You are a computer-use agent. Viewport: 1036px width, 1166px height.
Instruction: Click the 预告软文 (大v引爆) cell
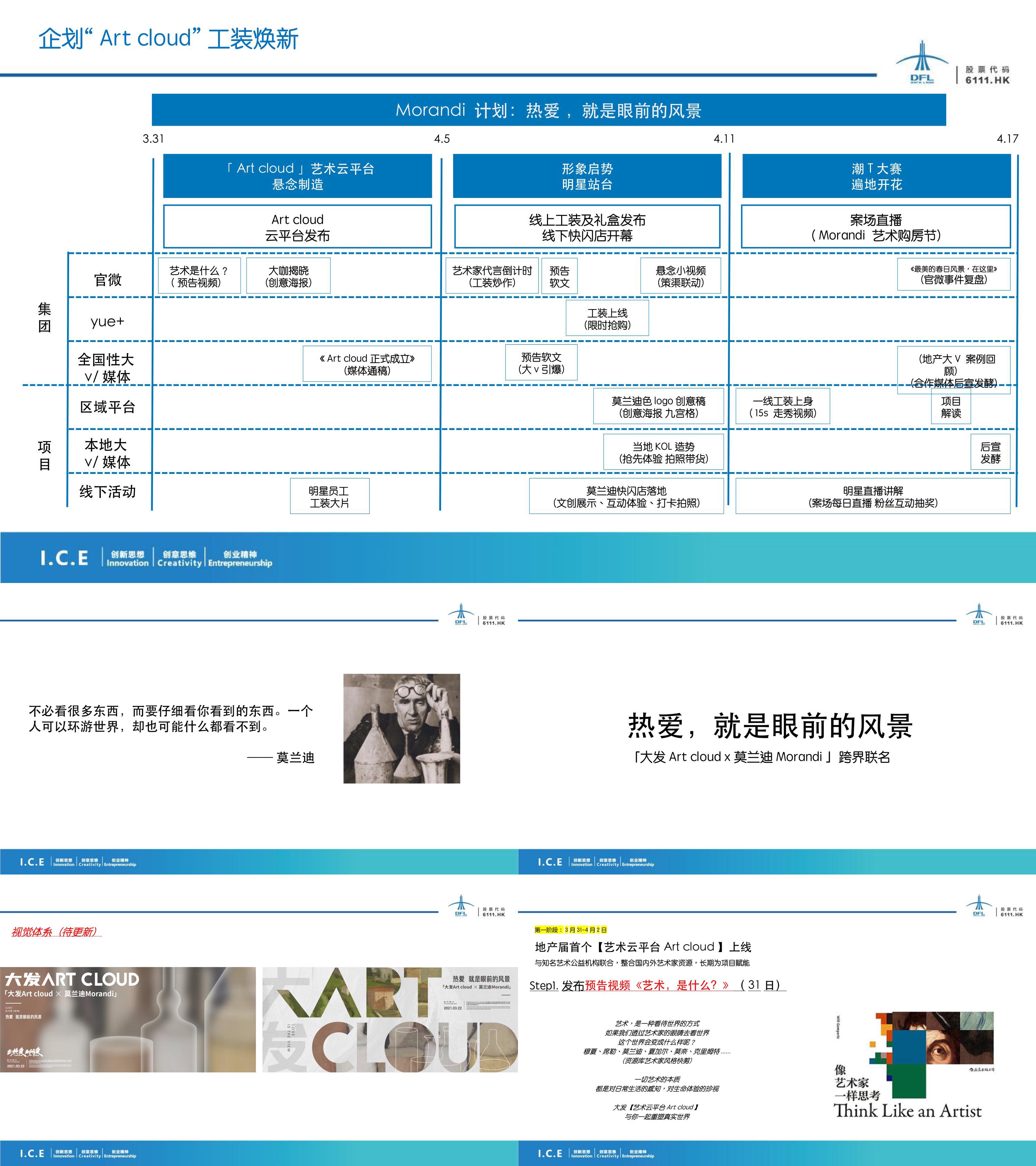[541, 363]
